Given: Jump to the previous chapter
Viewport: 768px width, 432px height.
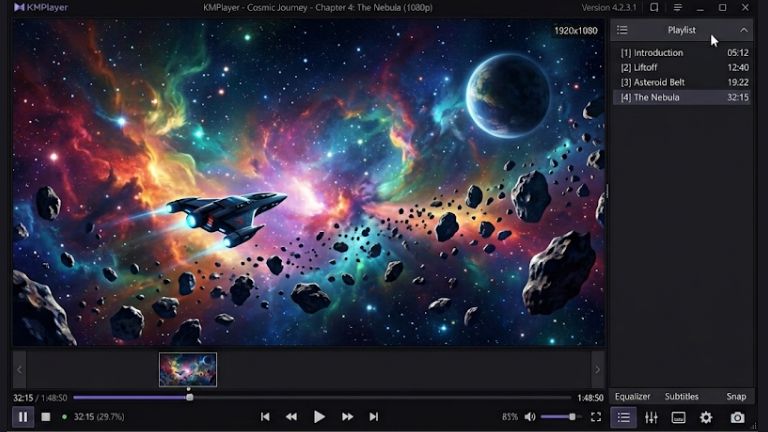Looking at the screenshot, I should coord(265,417).
